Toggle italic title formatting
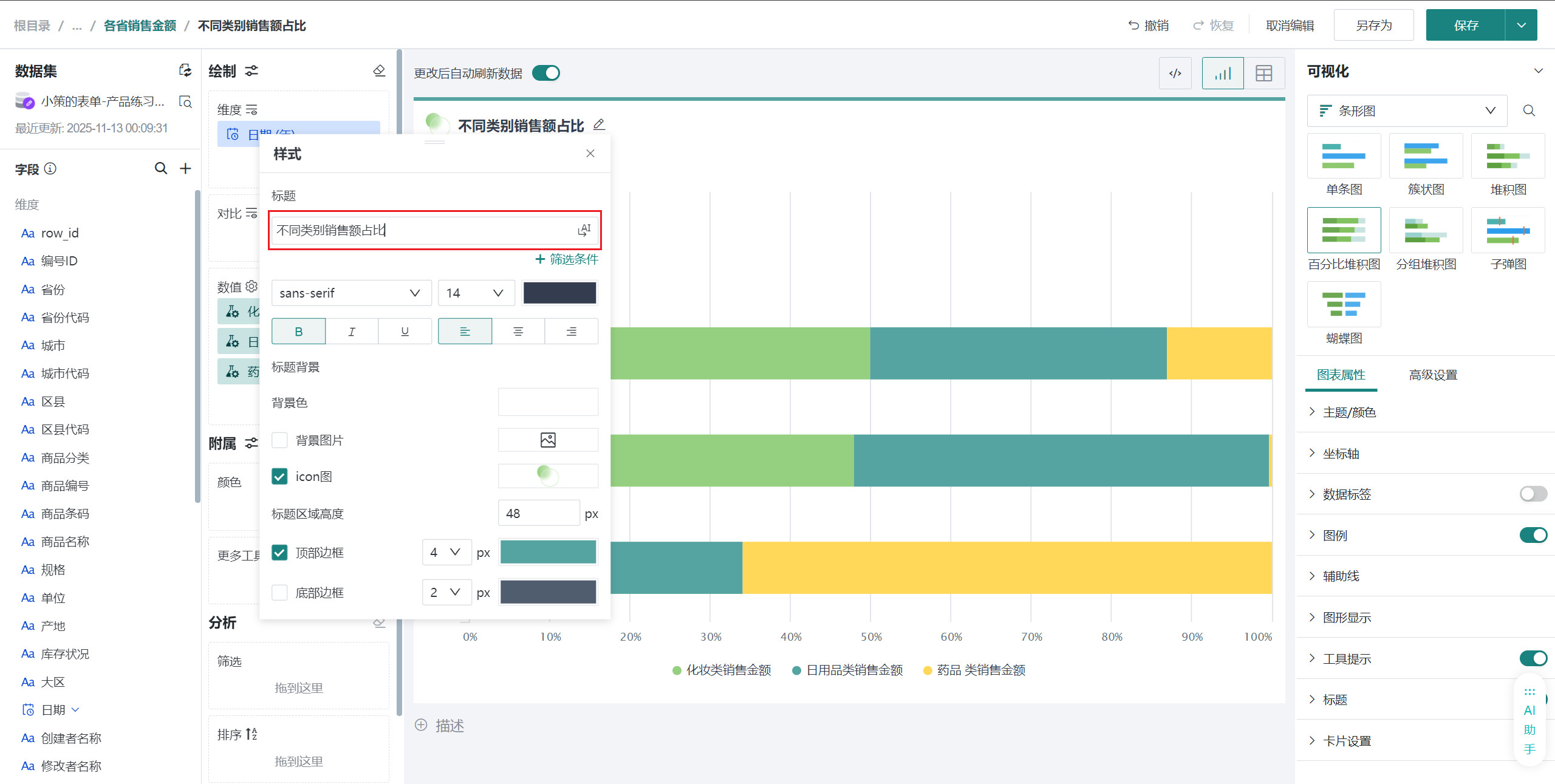This screenshot has width=1555, height=784. click(x=352, y=332)
